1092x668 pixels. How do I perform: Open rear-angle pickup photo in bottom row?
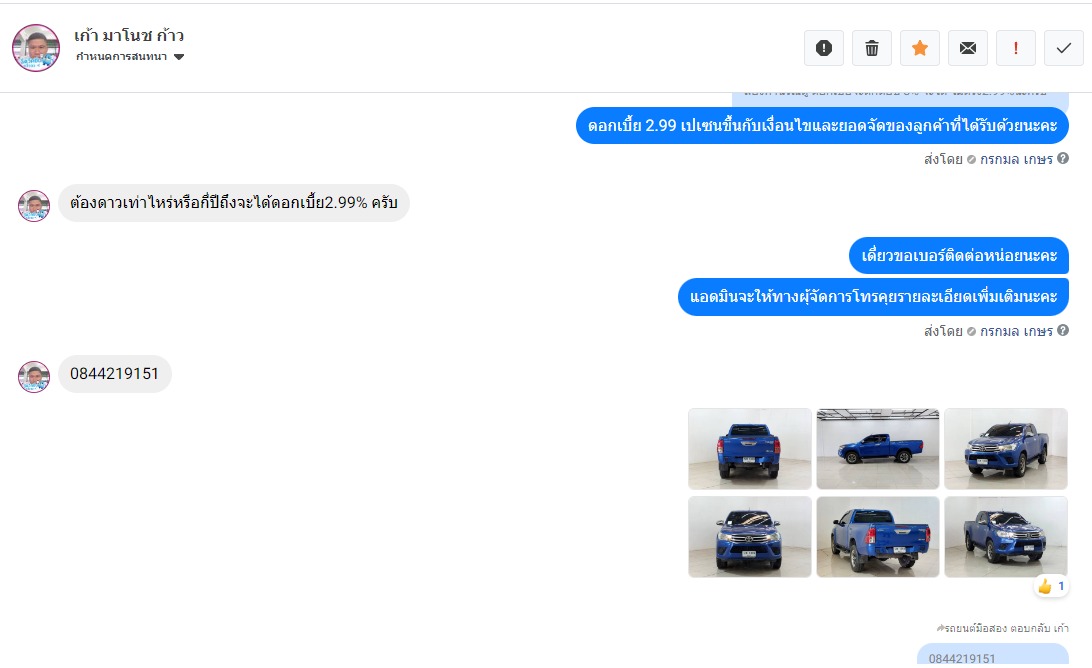pyautogui.click(x=878, y=537)
